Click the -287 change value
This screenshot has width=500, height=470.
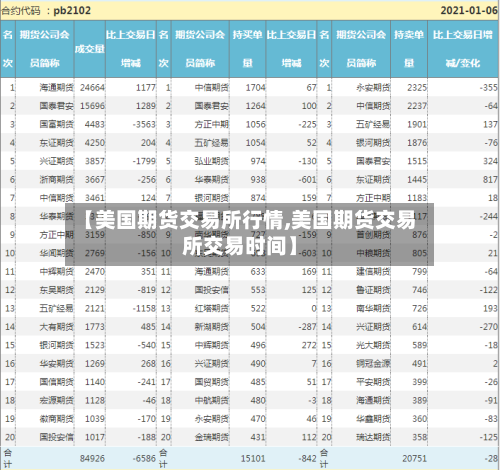[307, 327]
